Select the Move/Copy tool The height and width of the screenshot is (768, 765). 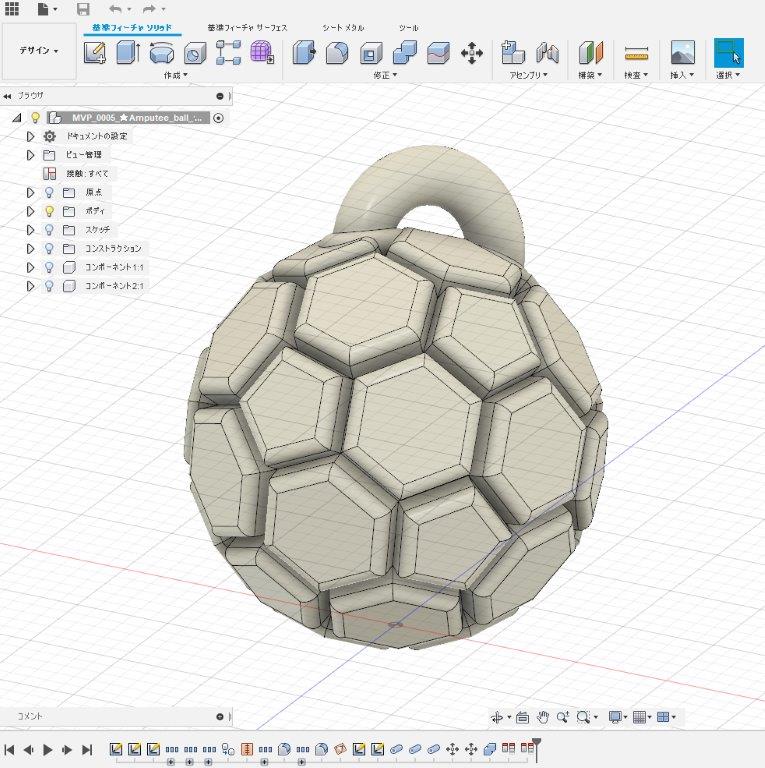point(472,53)
